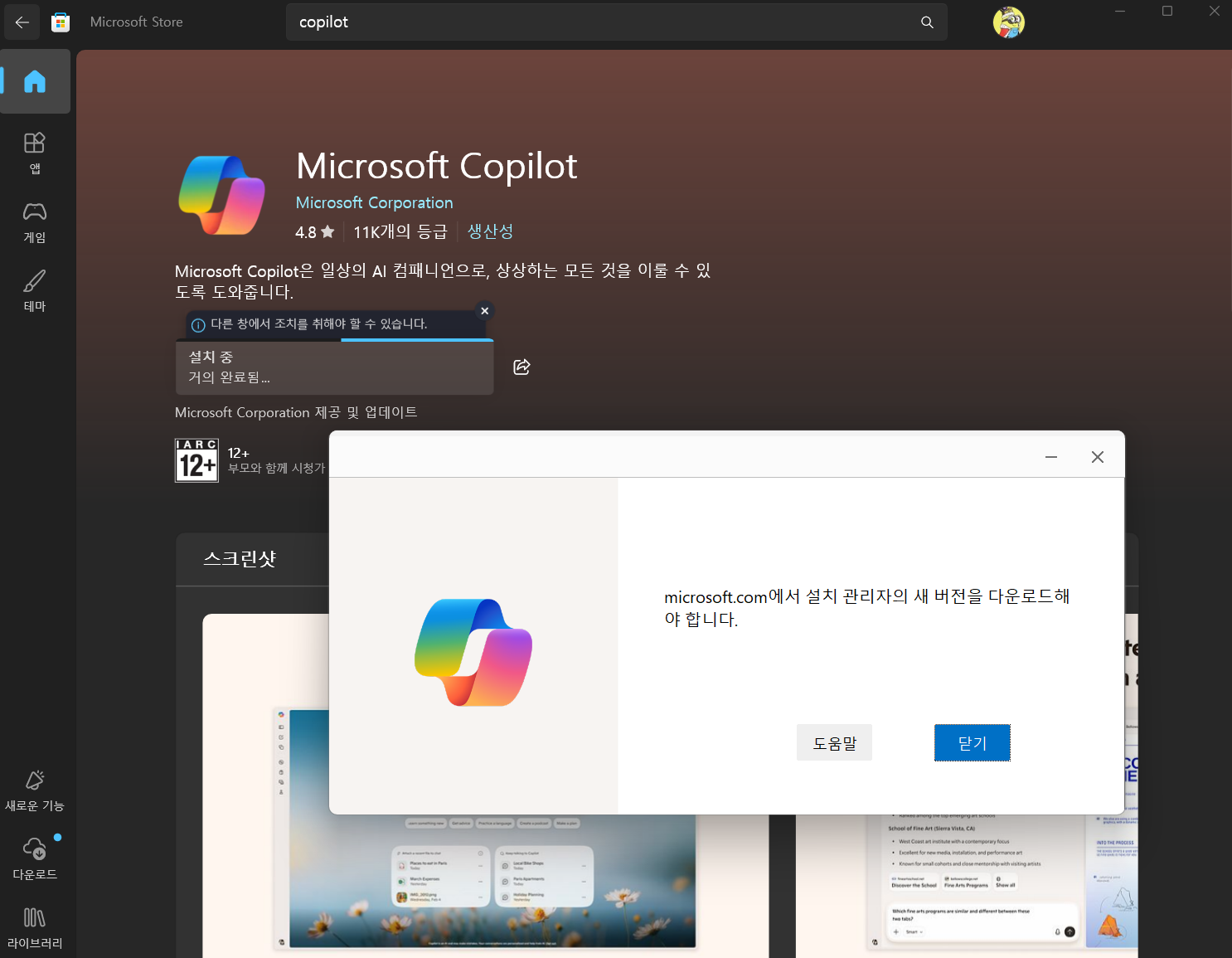The height and width of the screenshot is (958, 1232).
Task: Open 새로운 기능 in sidebar
Action: click(35, 791)
